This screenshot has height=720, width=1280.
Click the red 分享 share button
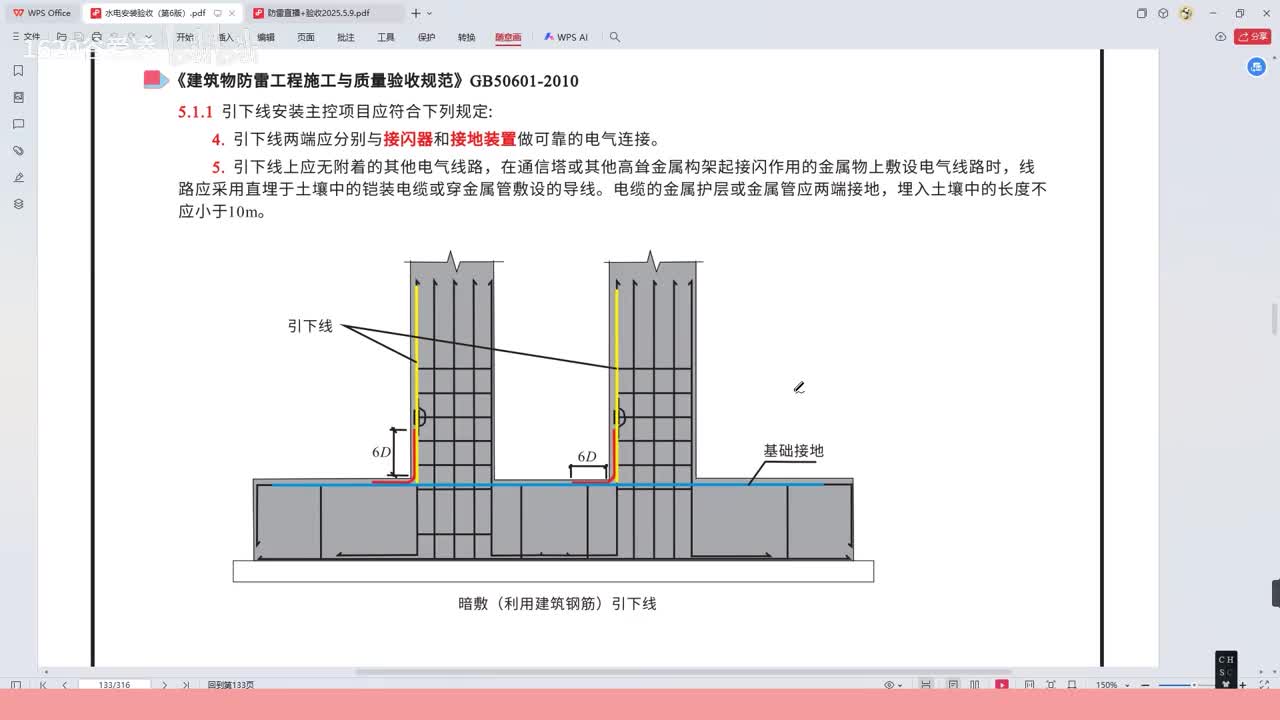click(x=1253, y=37)
